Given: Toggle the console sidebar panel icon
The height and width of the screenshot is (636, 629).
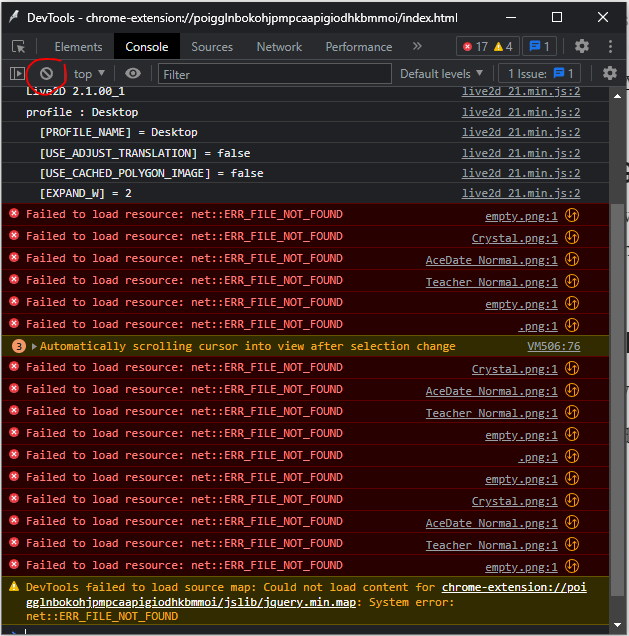Looking at the screenshot, I should (x=17, y=74).
